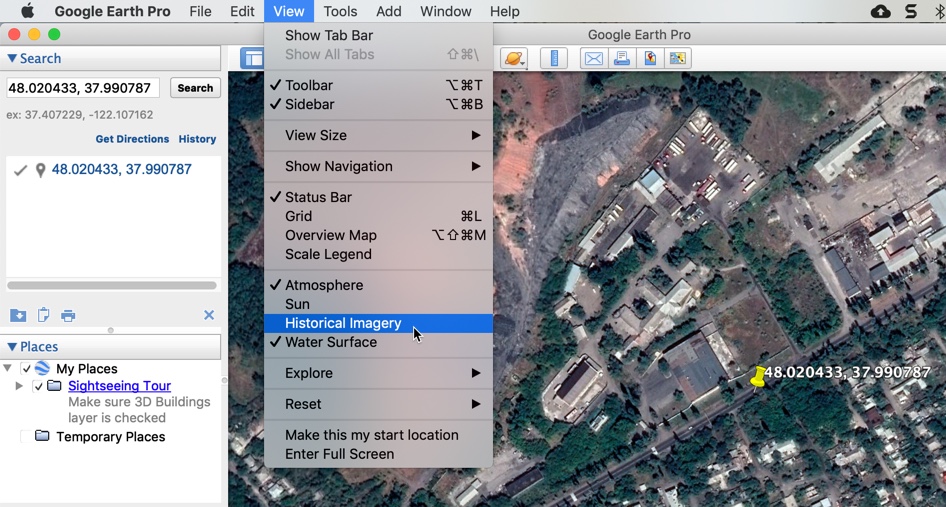This screenshot has height=507, width=946.
Task: Toggle the My Places checkbox
Action: (26, 369)
